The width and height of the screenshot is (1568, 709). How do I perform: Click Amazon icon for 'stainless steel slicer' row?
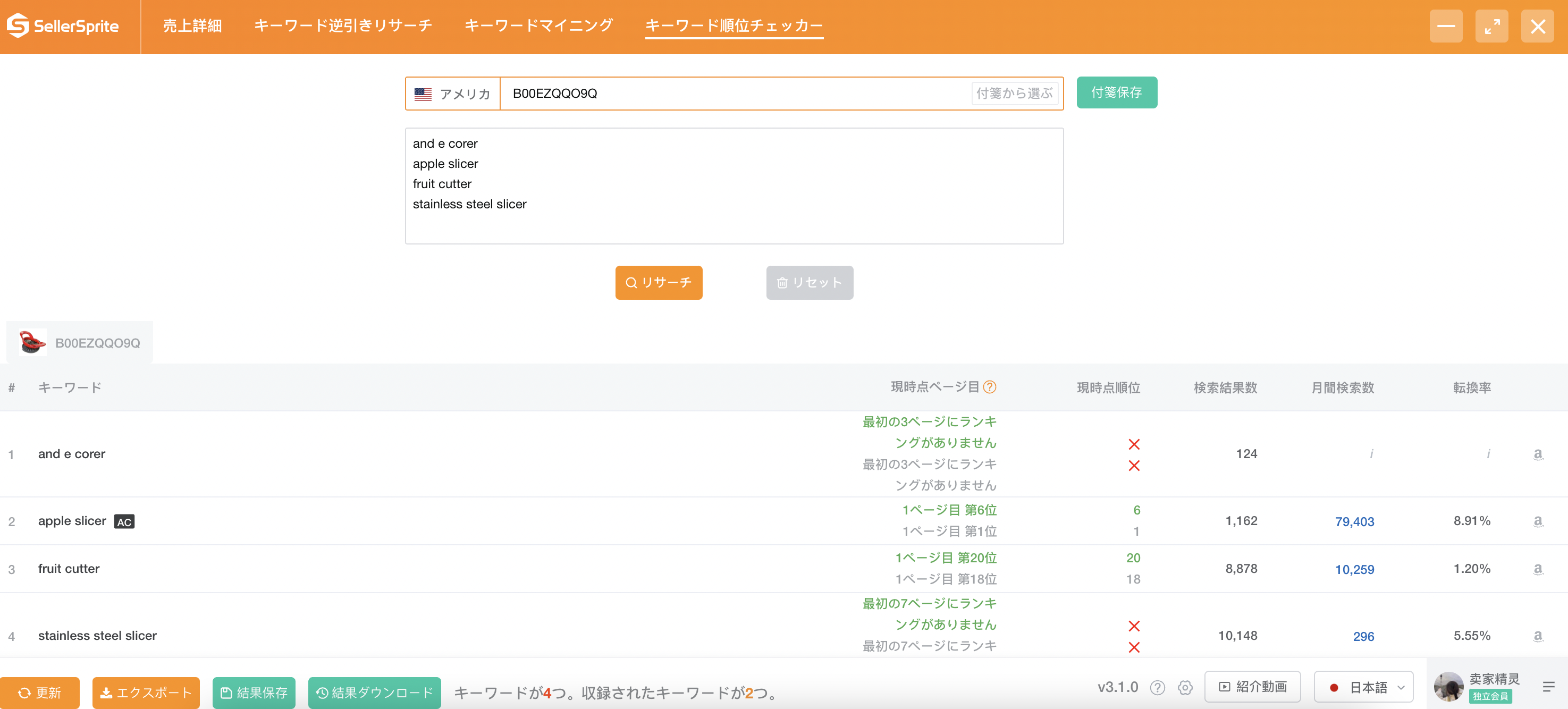point(1538,636)
